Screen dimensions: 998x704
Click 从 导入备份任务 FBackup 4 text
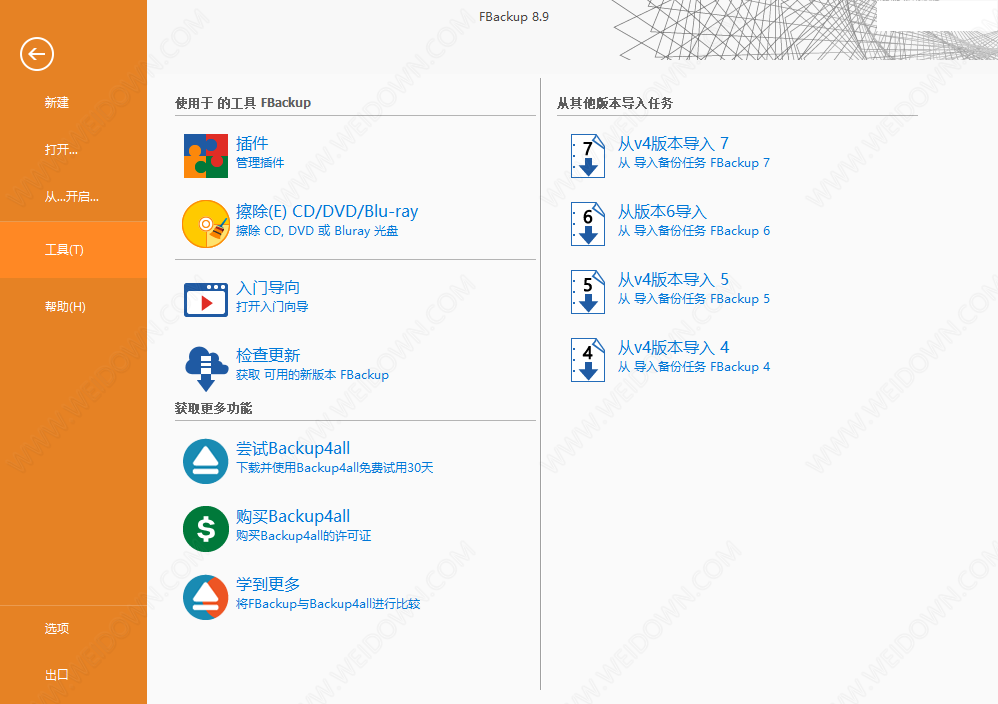click(694, 367)
